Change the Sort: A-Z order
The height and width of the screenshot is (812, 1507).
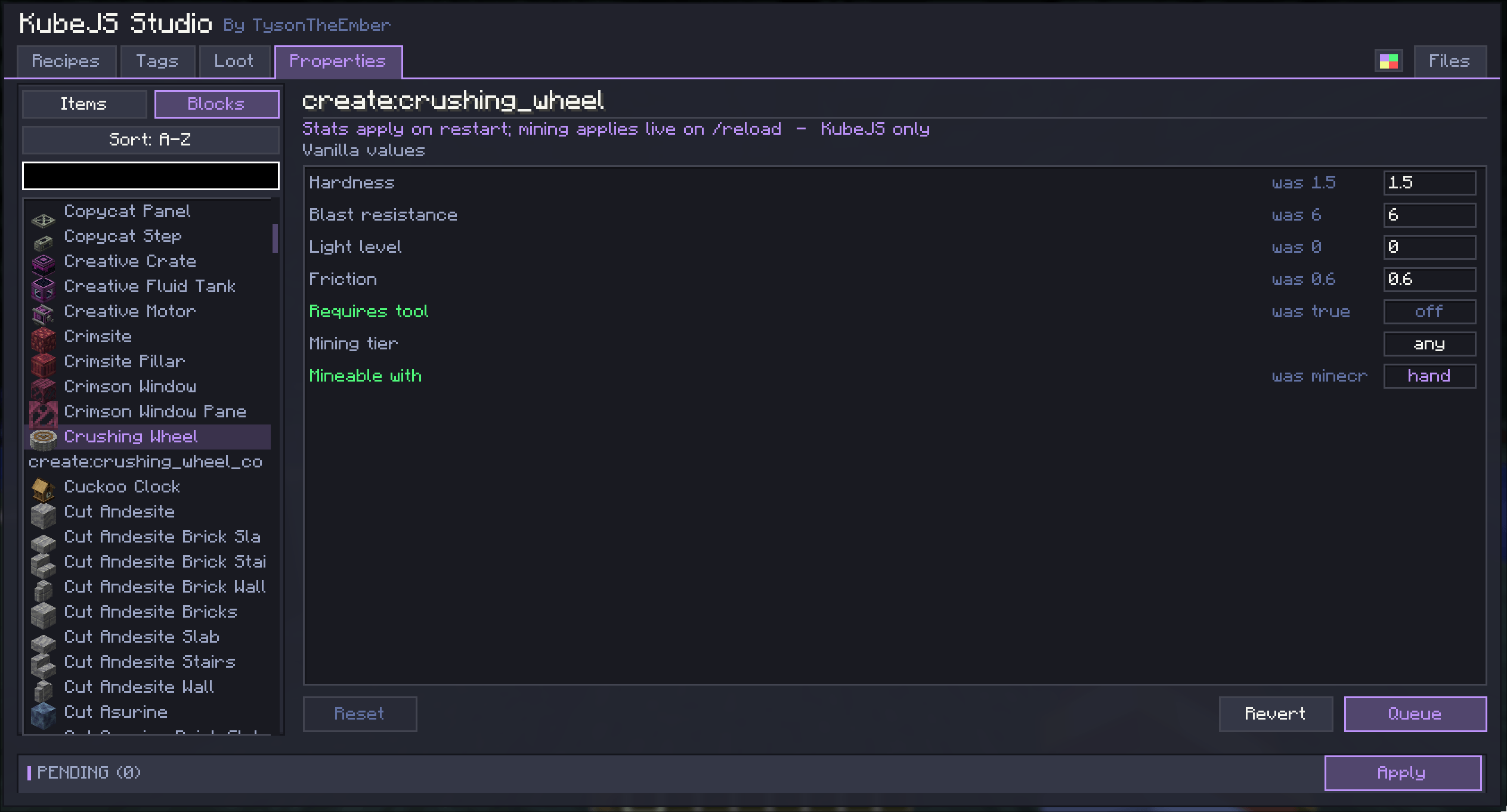click(150, 140)
